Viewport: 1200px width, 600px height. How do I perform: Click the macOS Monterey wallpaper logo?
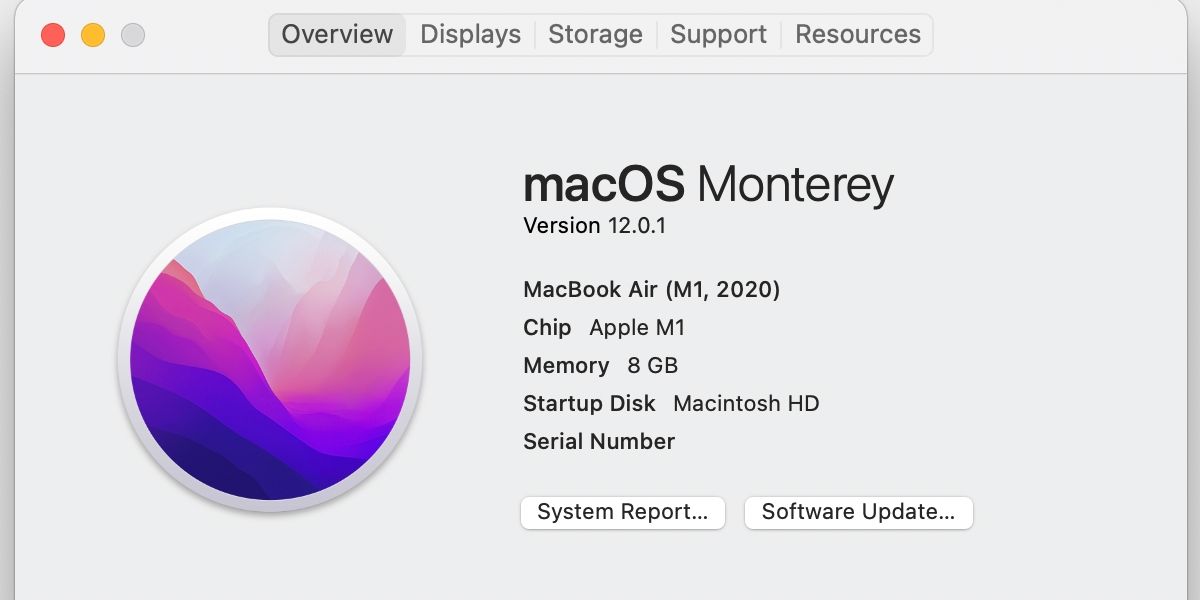tap(270, 360)
